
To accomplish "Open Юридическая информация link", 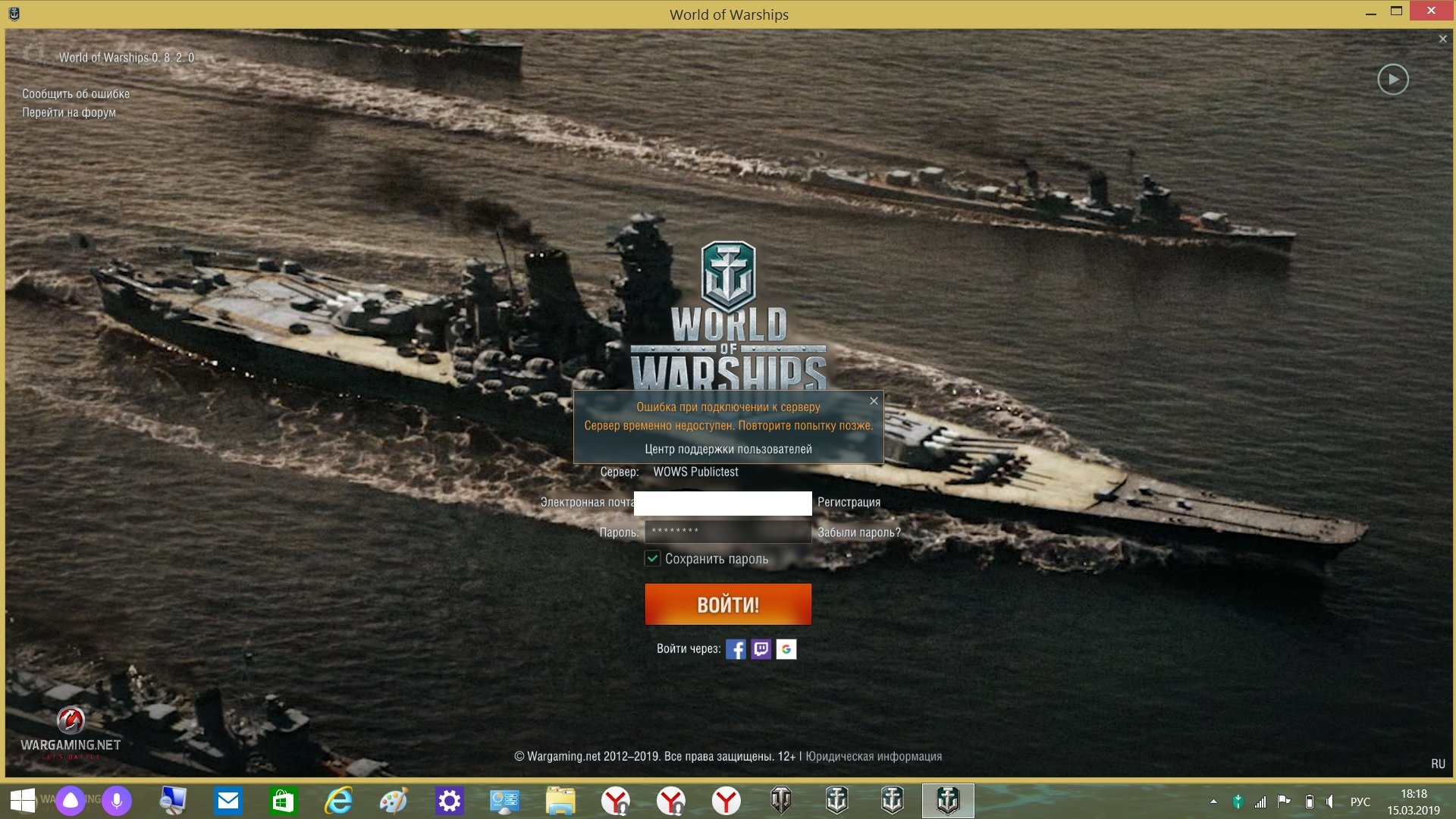I will (x=874, y=756).
